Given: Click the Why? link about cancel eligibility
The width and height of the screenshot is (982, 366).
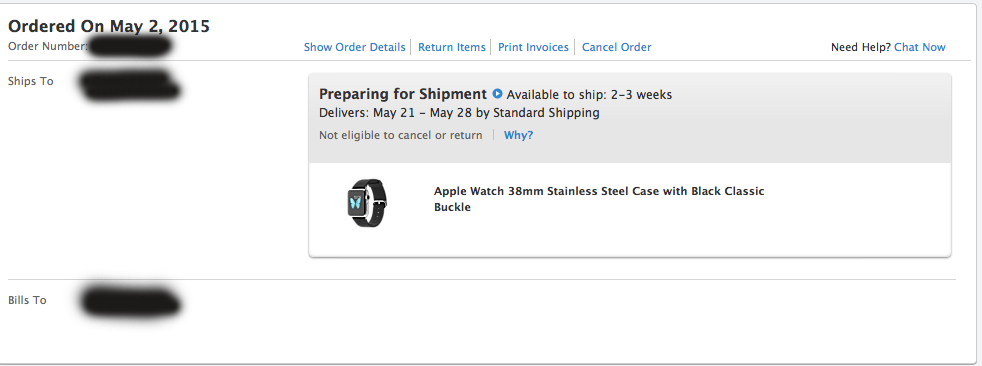Looking at the screenshot, I should click(x=518, y=135).
